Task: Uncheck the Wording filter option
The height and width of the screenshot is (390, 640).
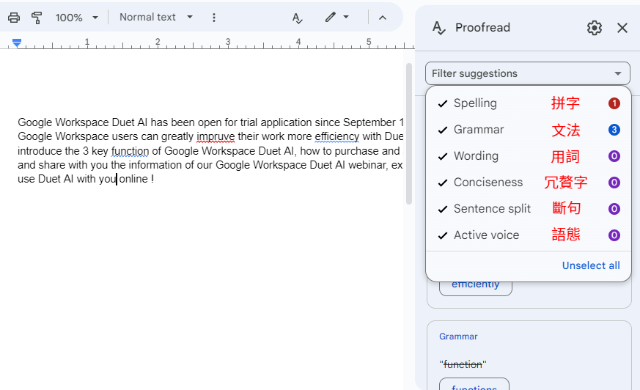Action: (528, 156)
